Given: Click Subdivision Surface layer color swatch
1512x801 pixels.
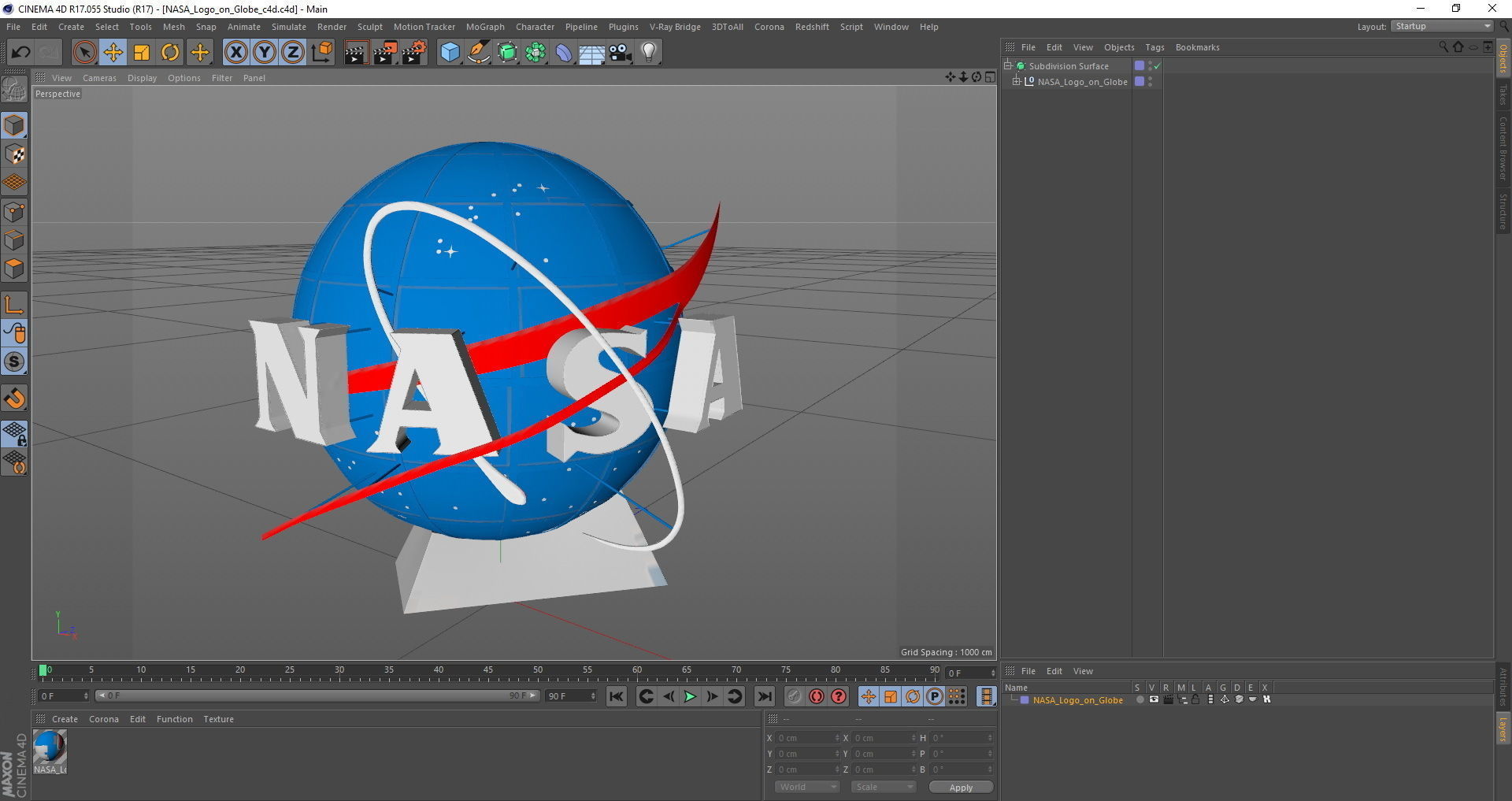Looking at the screenshot, I should coord(1139,66).
